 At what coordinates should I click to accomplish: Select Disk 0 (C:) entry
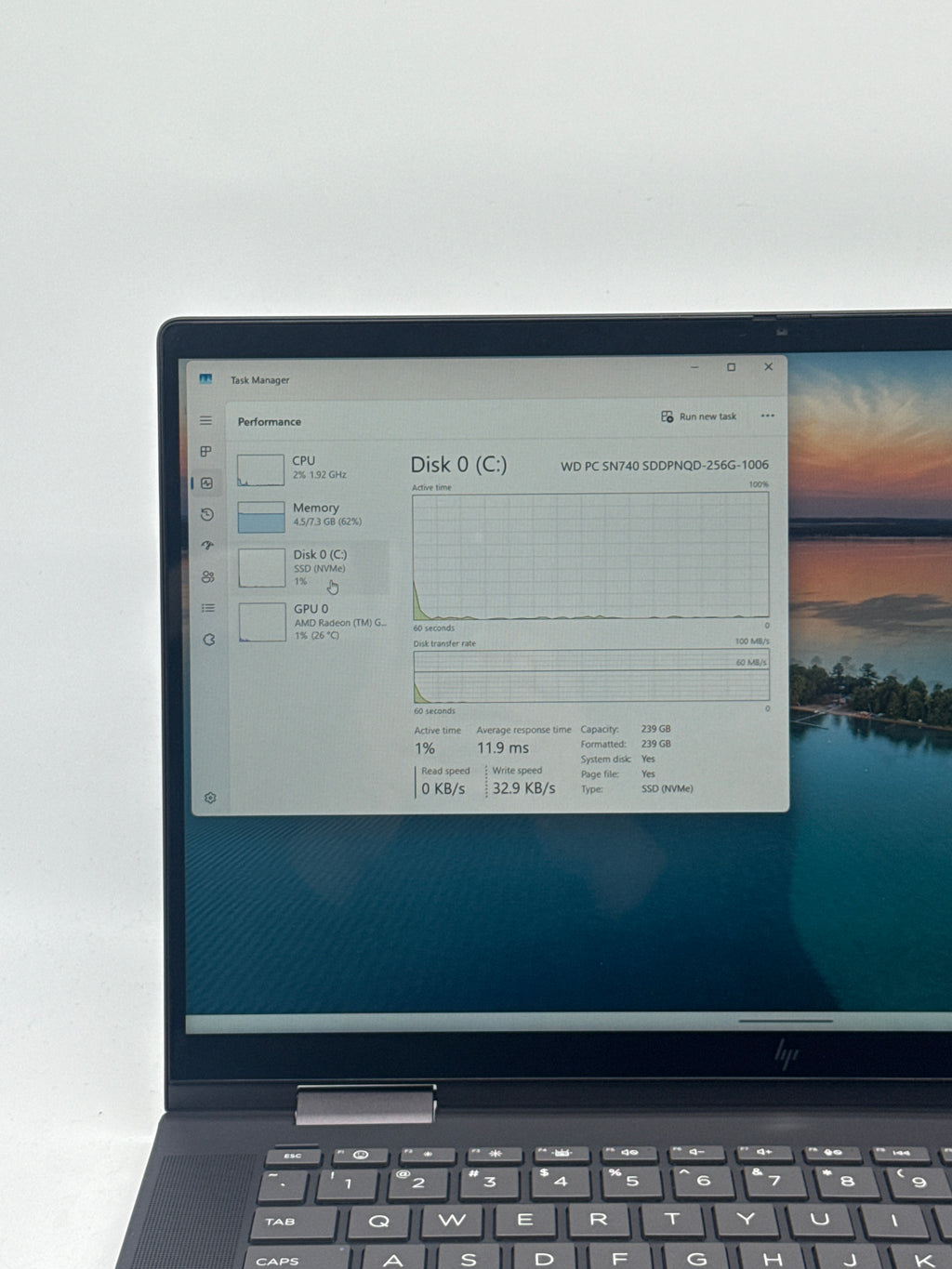tap(311, 568)
